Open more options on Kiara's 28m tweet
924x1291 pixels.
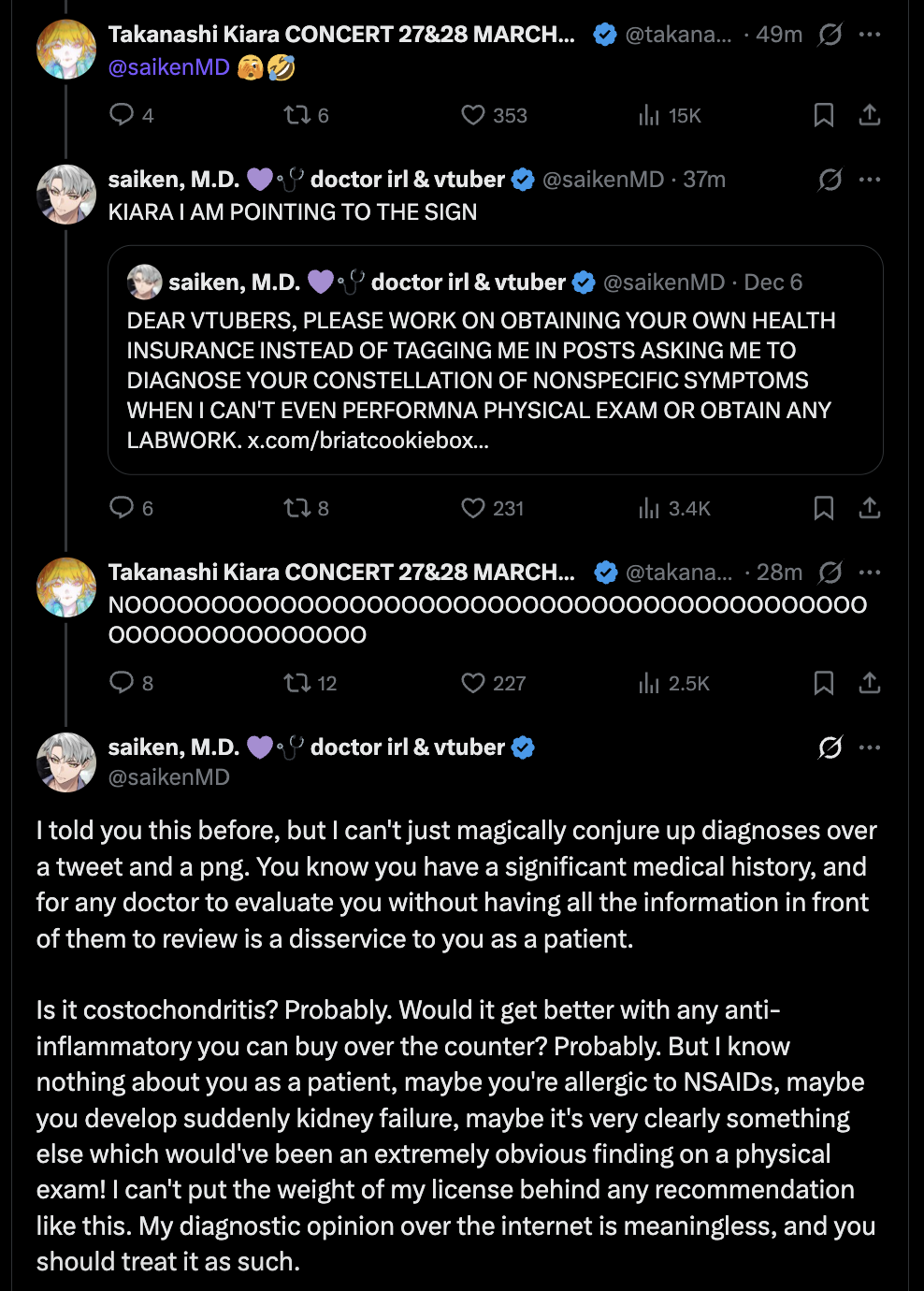(870, 573)
